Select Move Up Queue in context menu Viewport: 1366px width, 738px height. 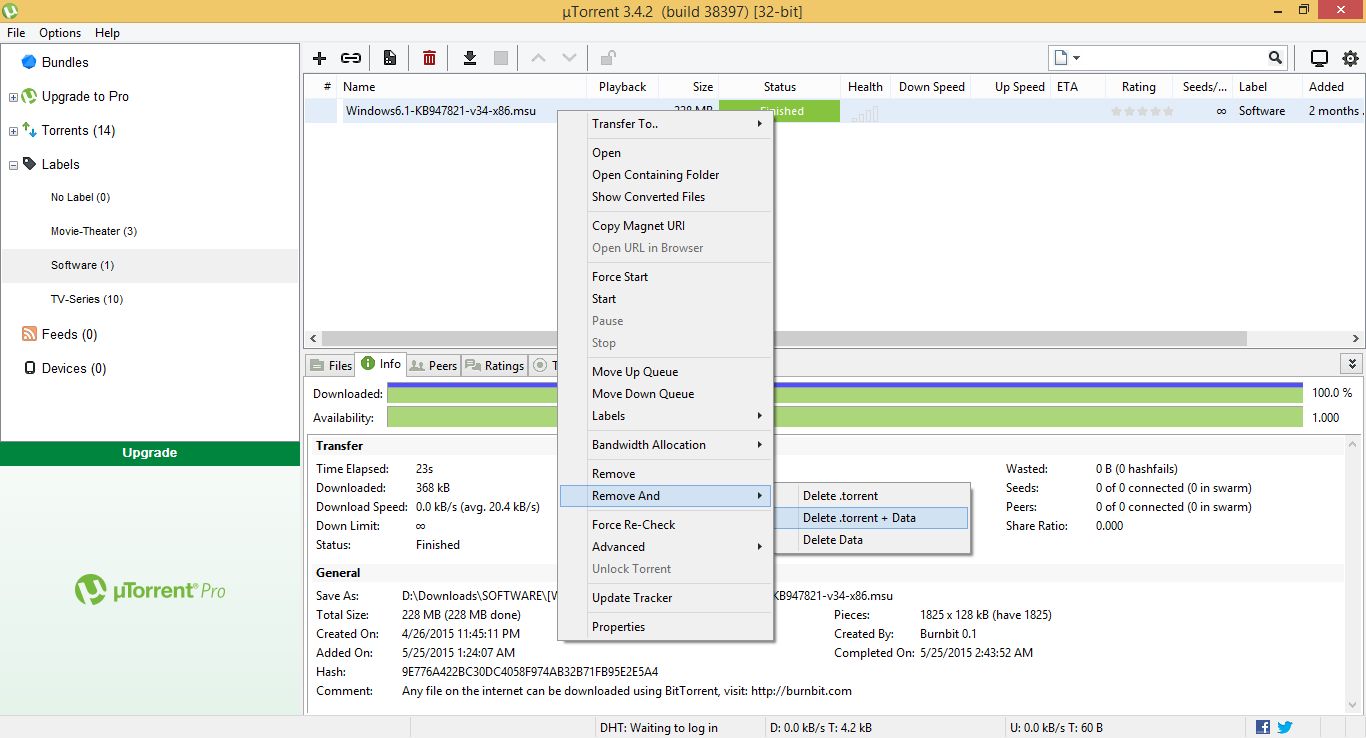click(x=664, y=372)
